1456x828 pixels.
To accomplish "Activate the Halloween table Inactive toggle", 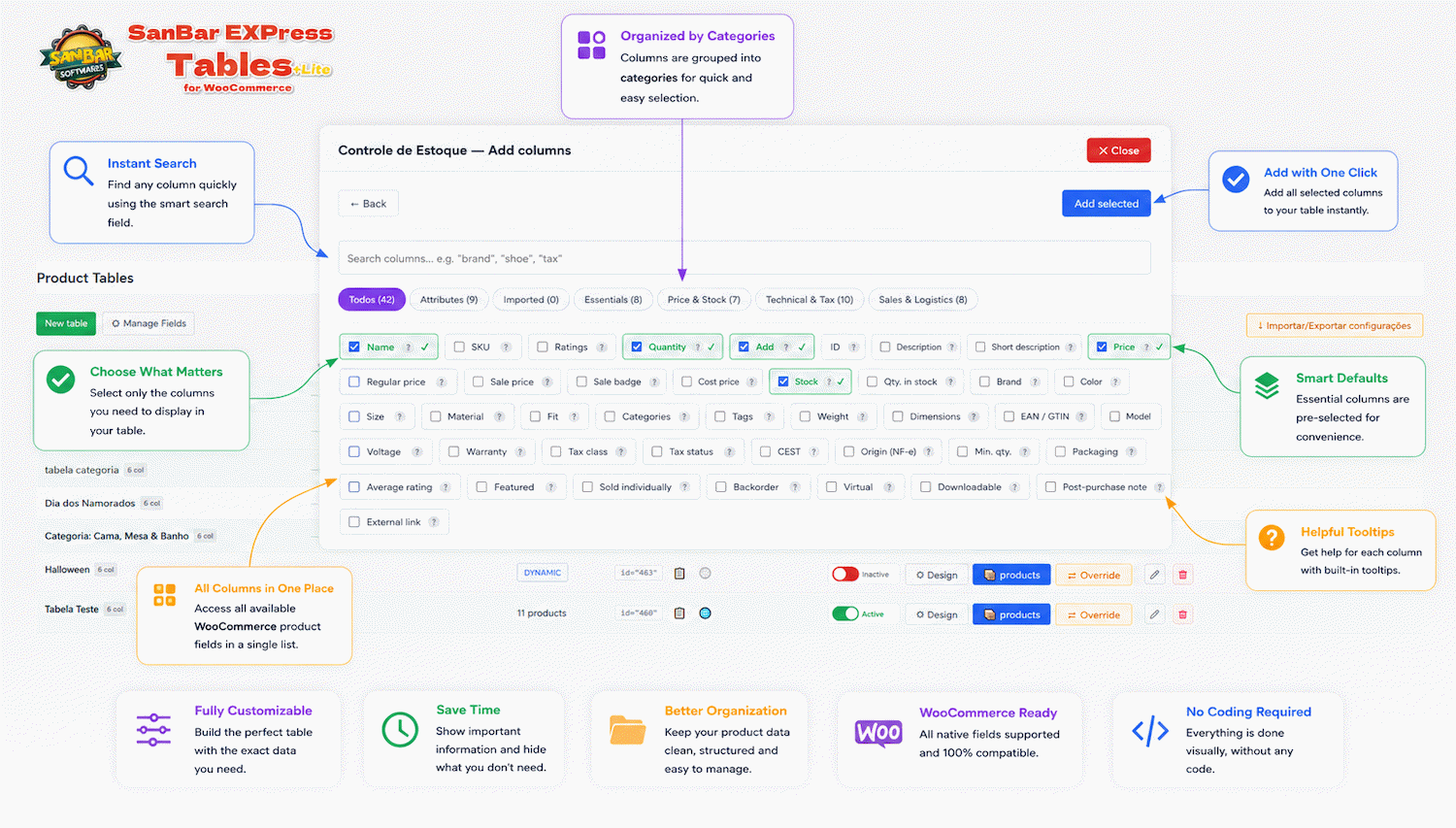I will (845, 574).
